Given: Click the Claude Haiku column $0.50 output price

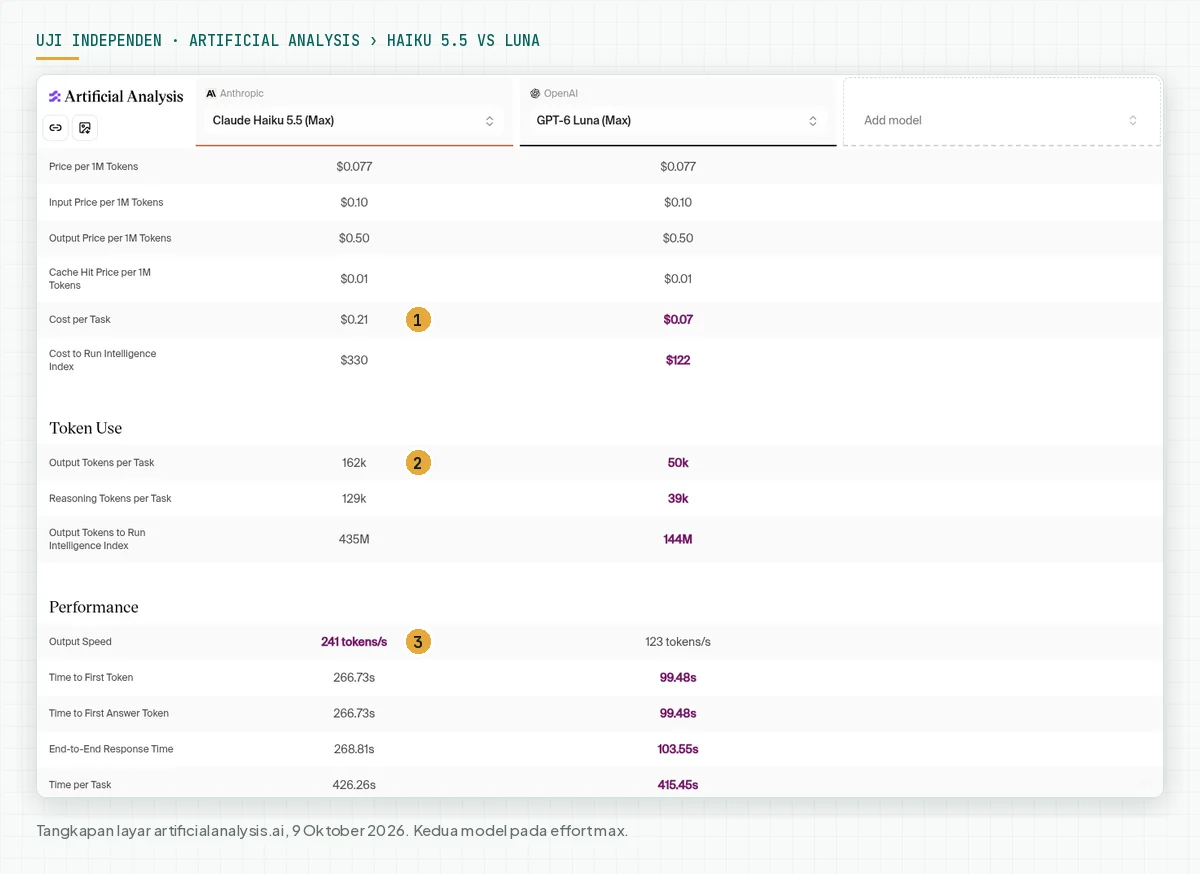Looking at the screenshot, I should [354, 239].
